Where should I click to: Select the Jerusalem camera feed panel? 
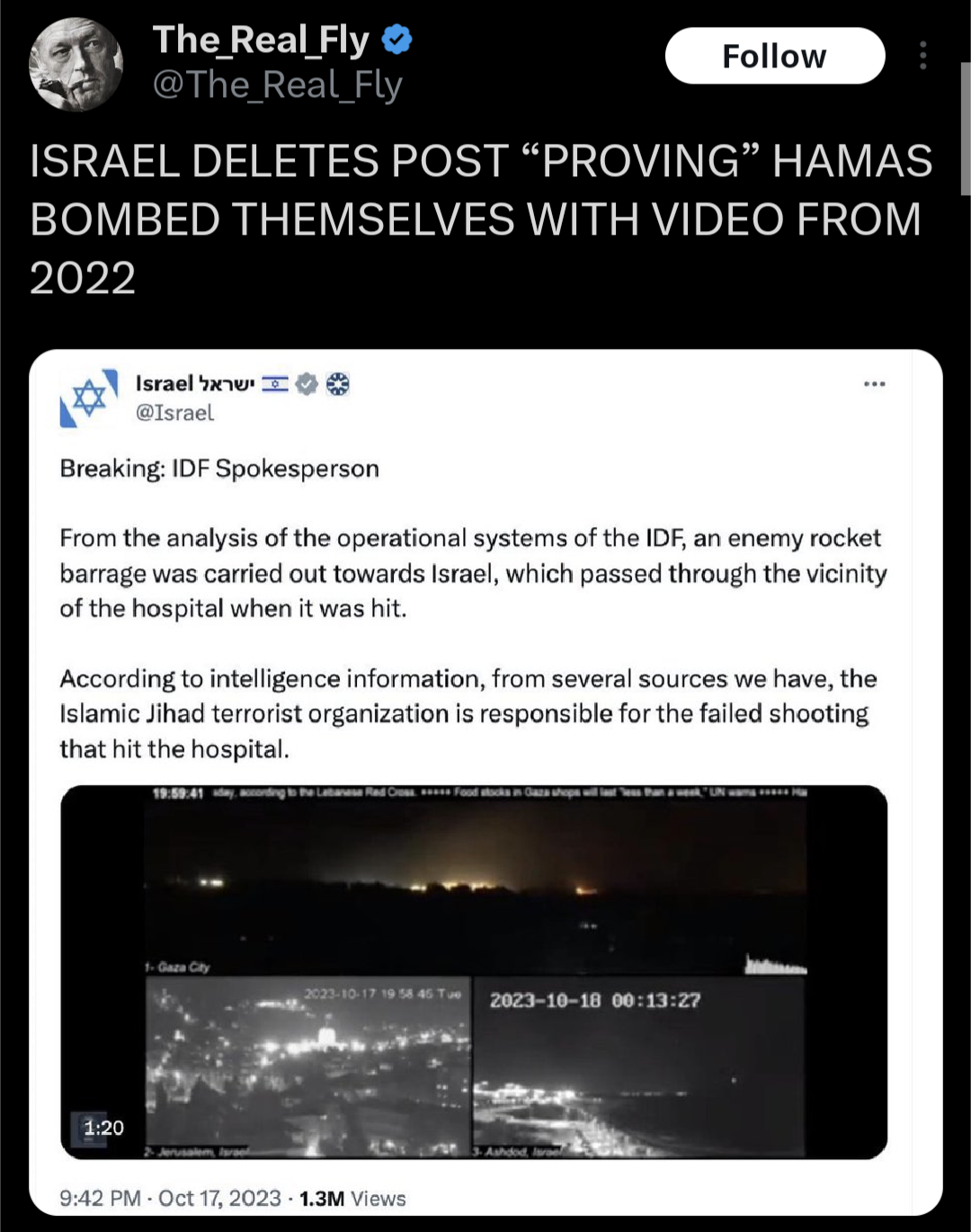point(307,1067)
